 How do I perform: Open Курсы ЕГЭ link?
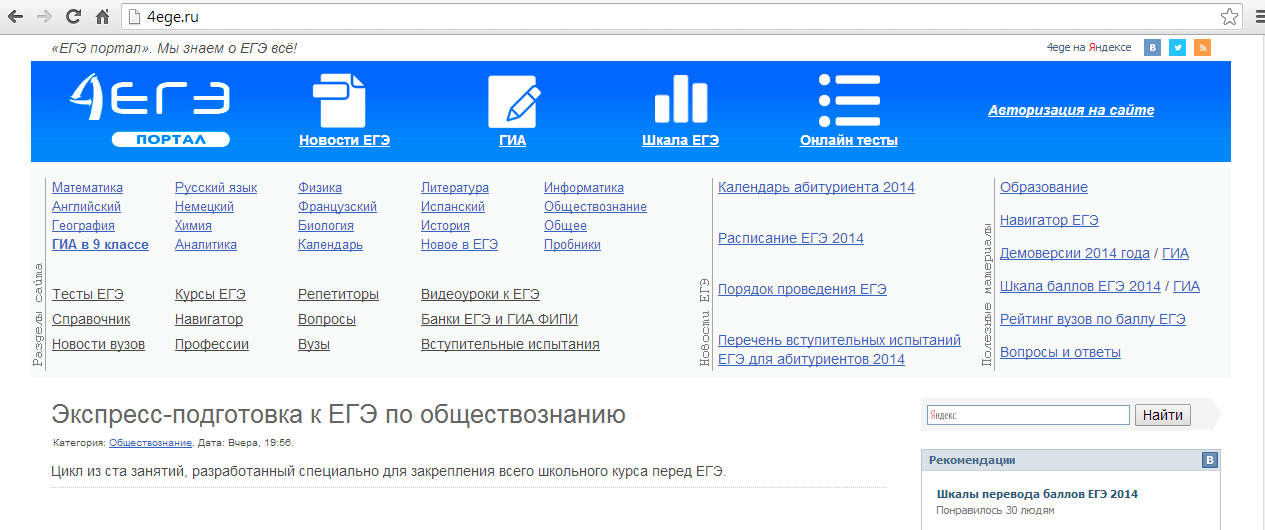pyautogui.click(x=210, y=294)
